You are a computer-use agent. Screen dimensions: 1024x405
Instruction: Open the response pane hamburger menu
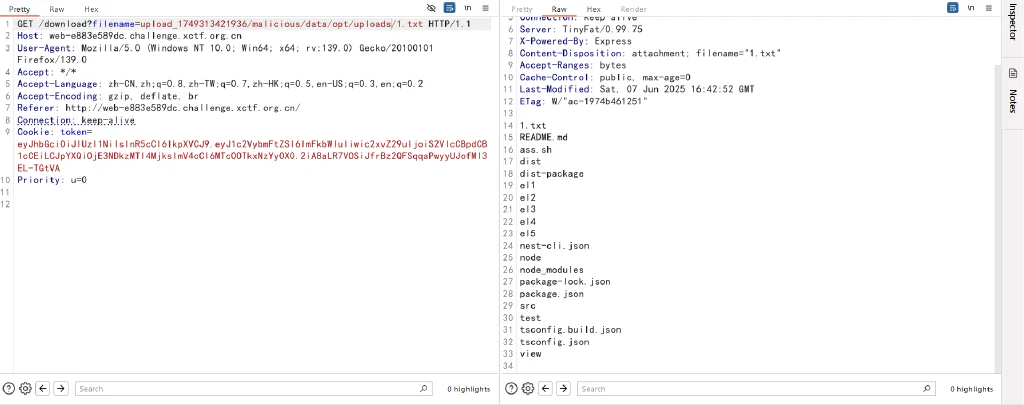click(x=989, y=8)
